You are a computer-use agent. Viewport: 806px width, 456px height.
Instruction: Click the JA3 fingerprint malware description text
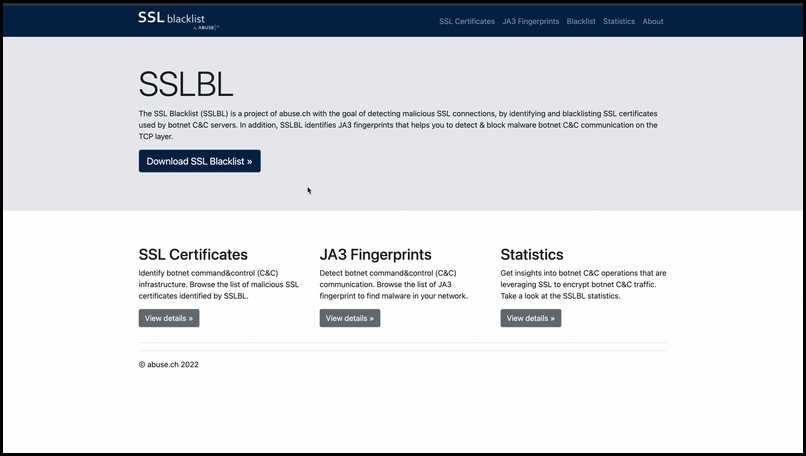click(x=393, y=285)
